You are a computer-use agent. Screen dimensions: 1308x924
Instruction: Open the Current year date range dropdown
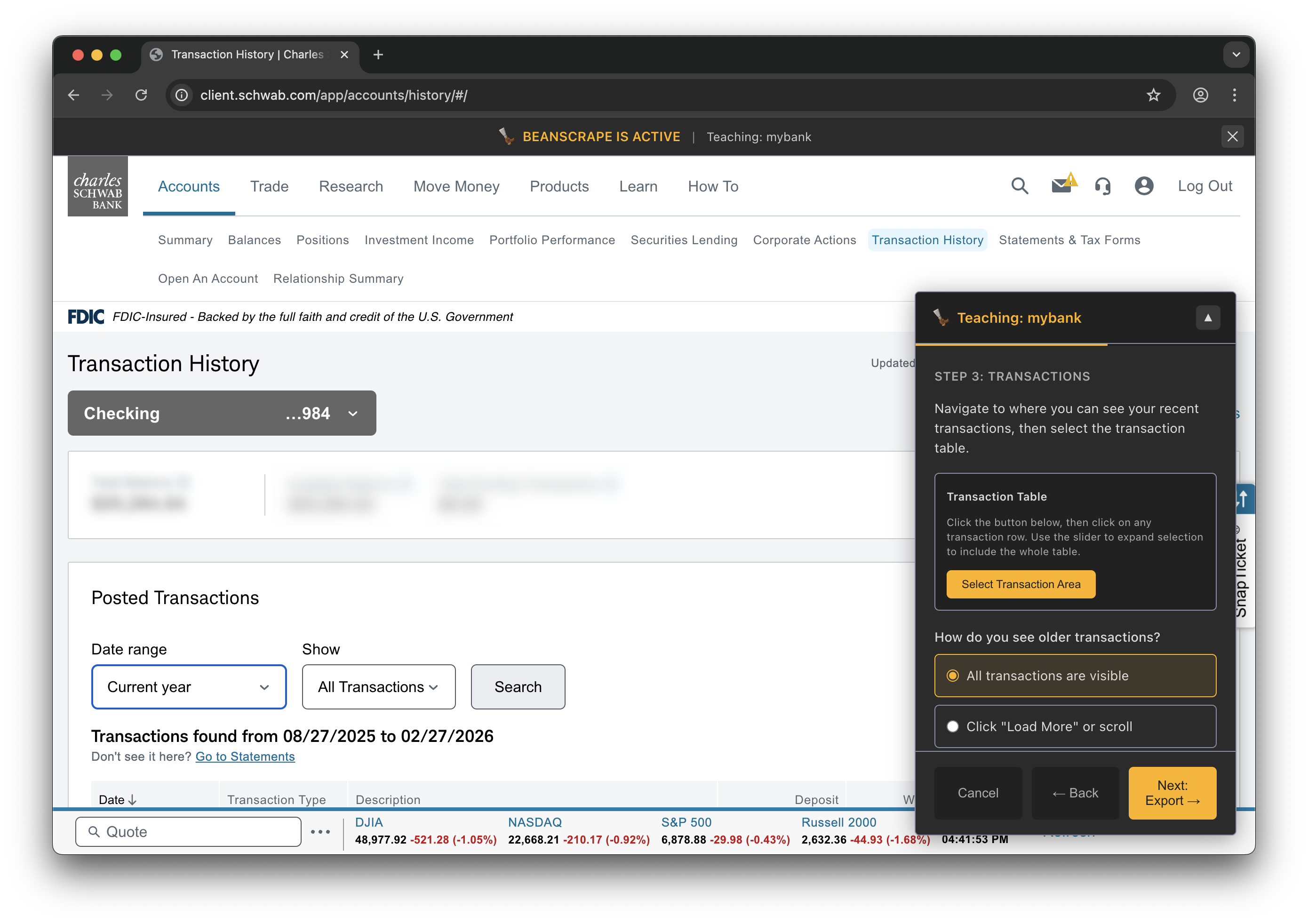pyautogui.click(x=189, y=686)
